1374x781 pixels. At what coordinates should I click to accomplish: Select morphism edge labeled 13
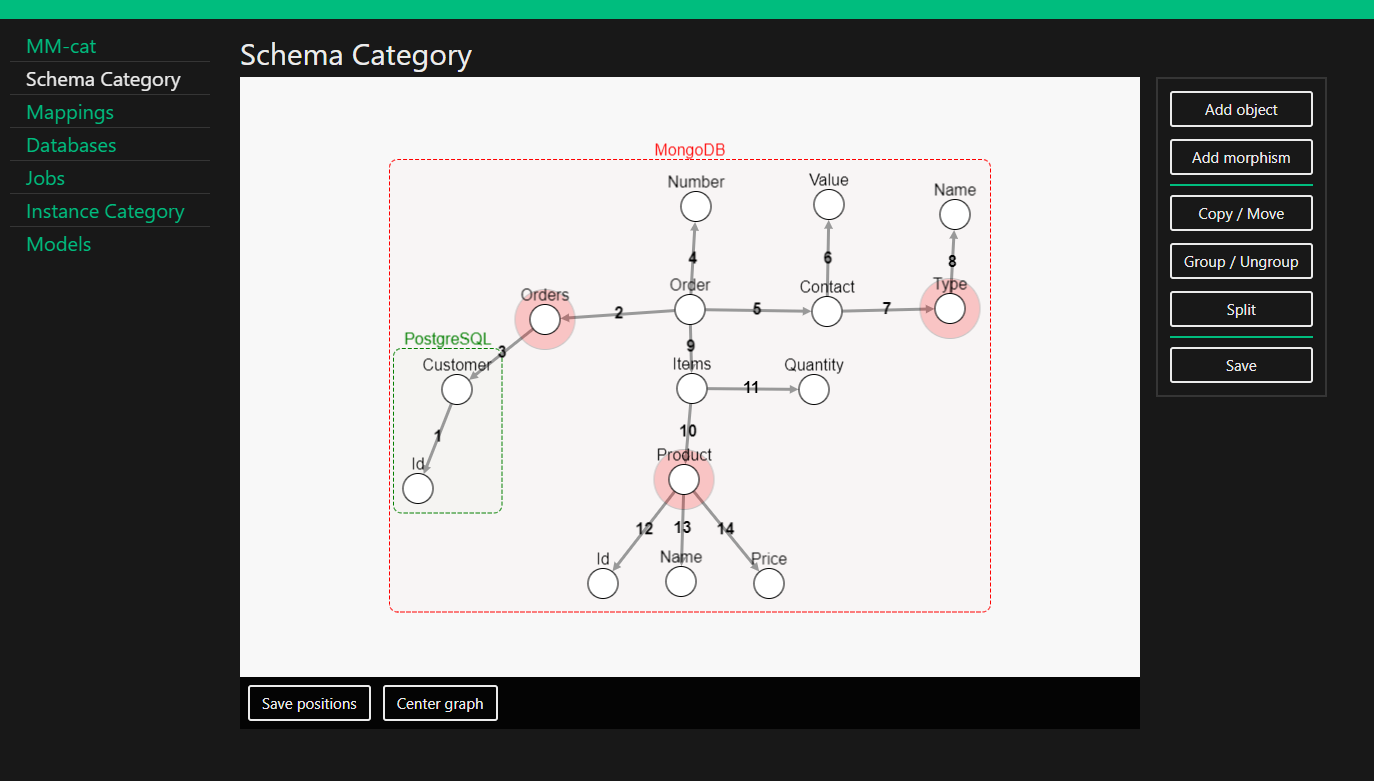point(682,527)
